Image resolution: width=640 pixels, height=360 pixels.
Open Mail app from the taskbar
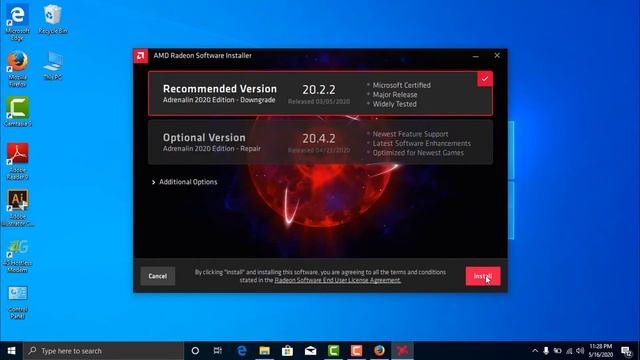(x=311, y=351)
